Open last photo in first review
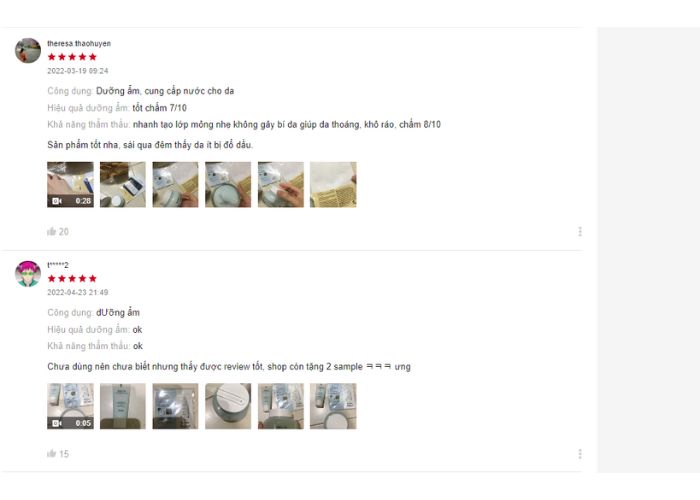Screen dimensions: 700x500 point(333,184)
